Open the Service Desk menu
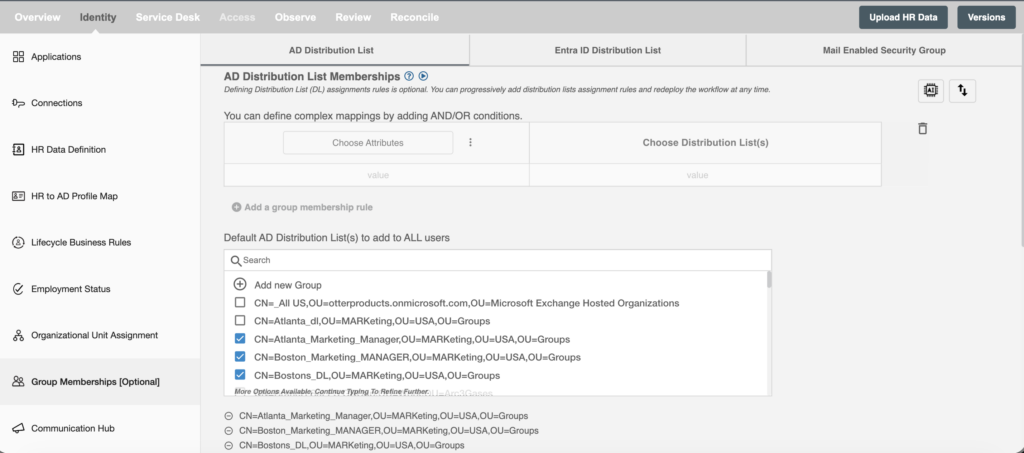Viewport: 1024px width, 453px height. click(x=168, y=18)
